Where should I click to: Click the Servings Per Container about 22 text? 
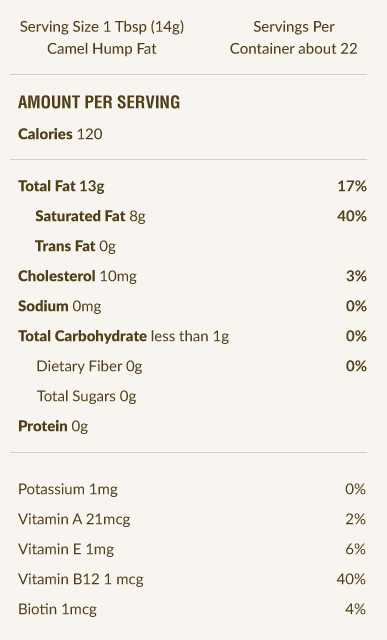click(294, 38)
